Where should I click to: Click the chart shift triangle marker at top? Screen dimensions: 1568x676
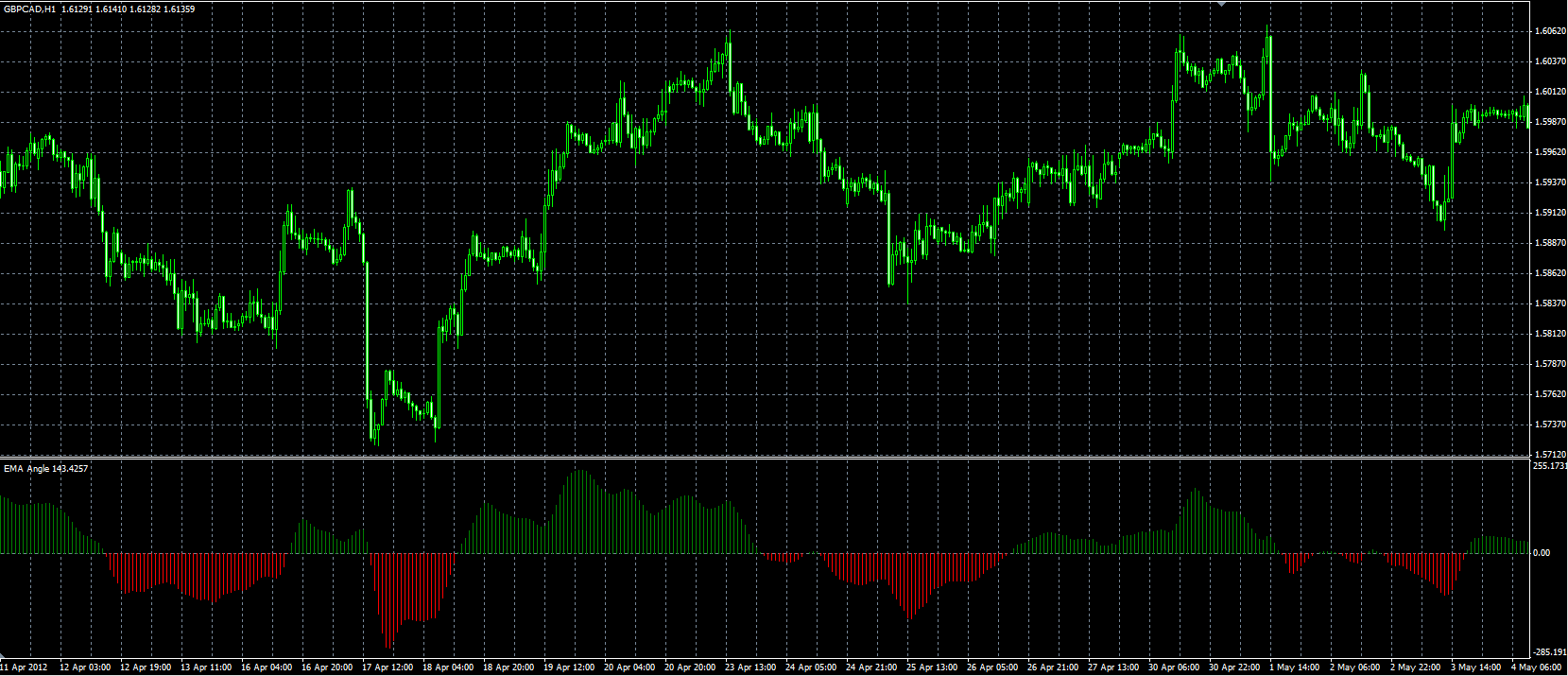1221,4
